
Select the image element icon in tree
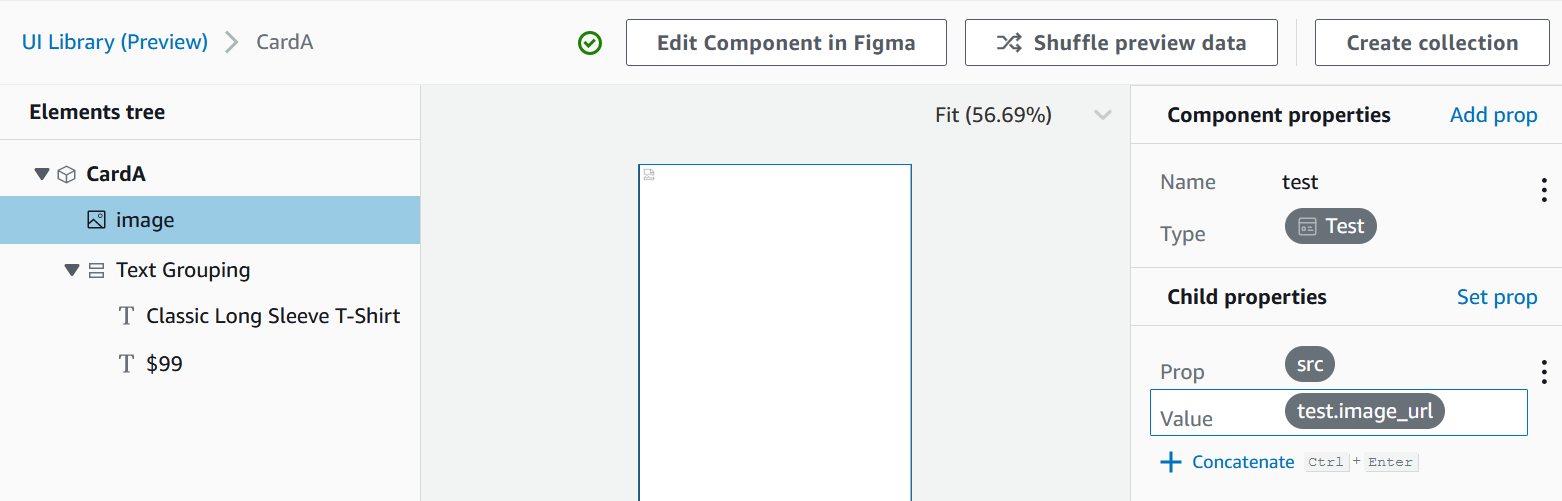(x=97, y=220)
